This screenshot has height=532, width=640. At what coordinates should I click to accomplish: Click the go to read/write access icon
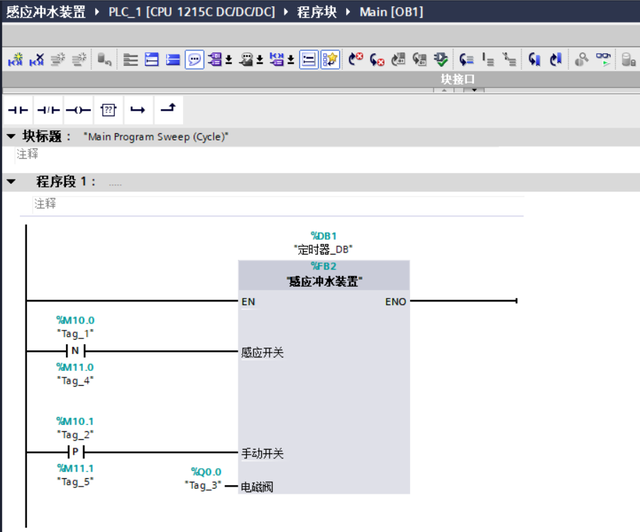pyautogui.click(x=466, y=60)
